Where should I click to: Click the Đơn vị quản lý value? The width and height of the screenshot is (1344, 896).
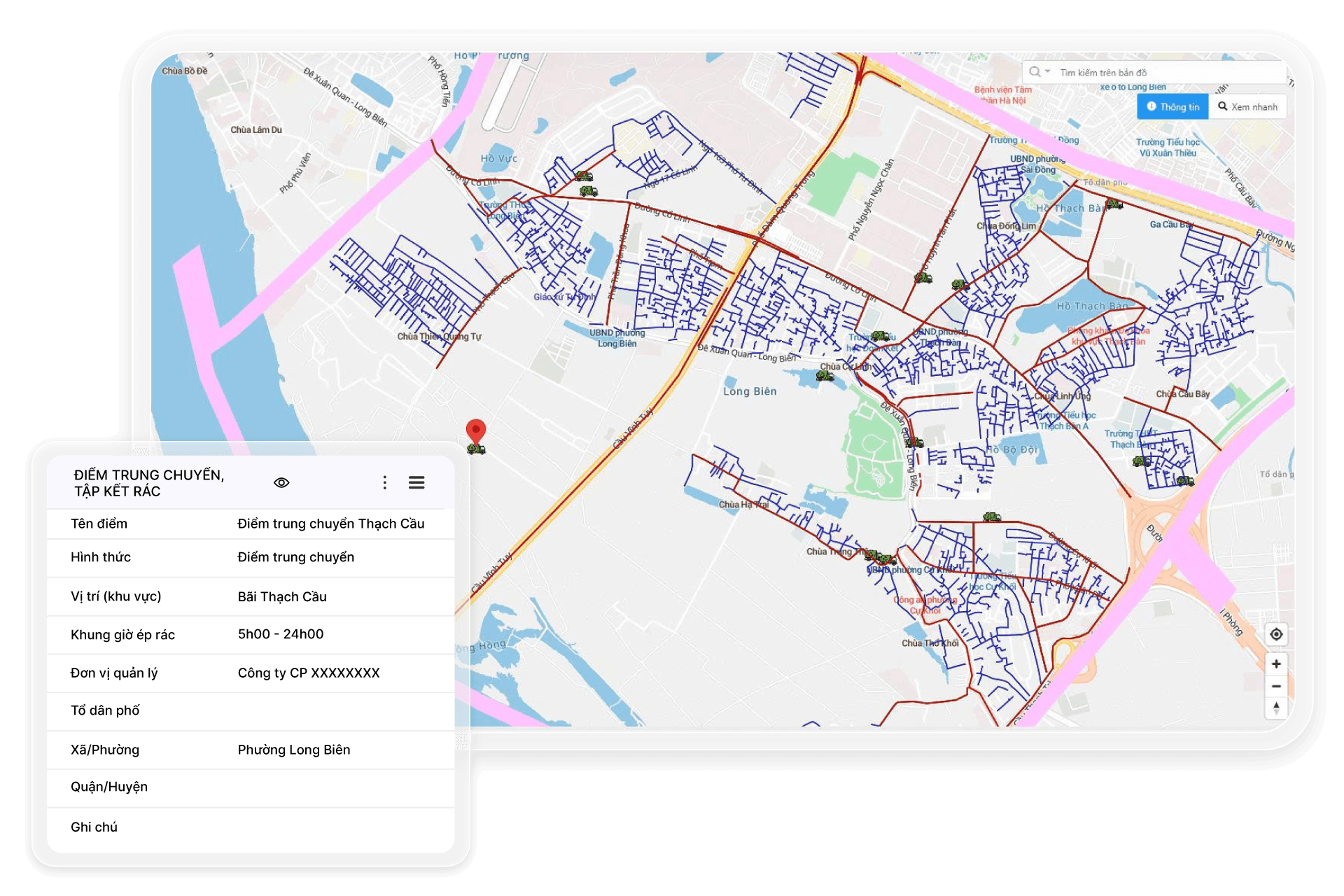[x=308, y=673]
